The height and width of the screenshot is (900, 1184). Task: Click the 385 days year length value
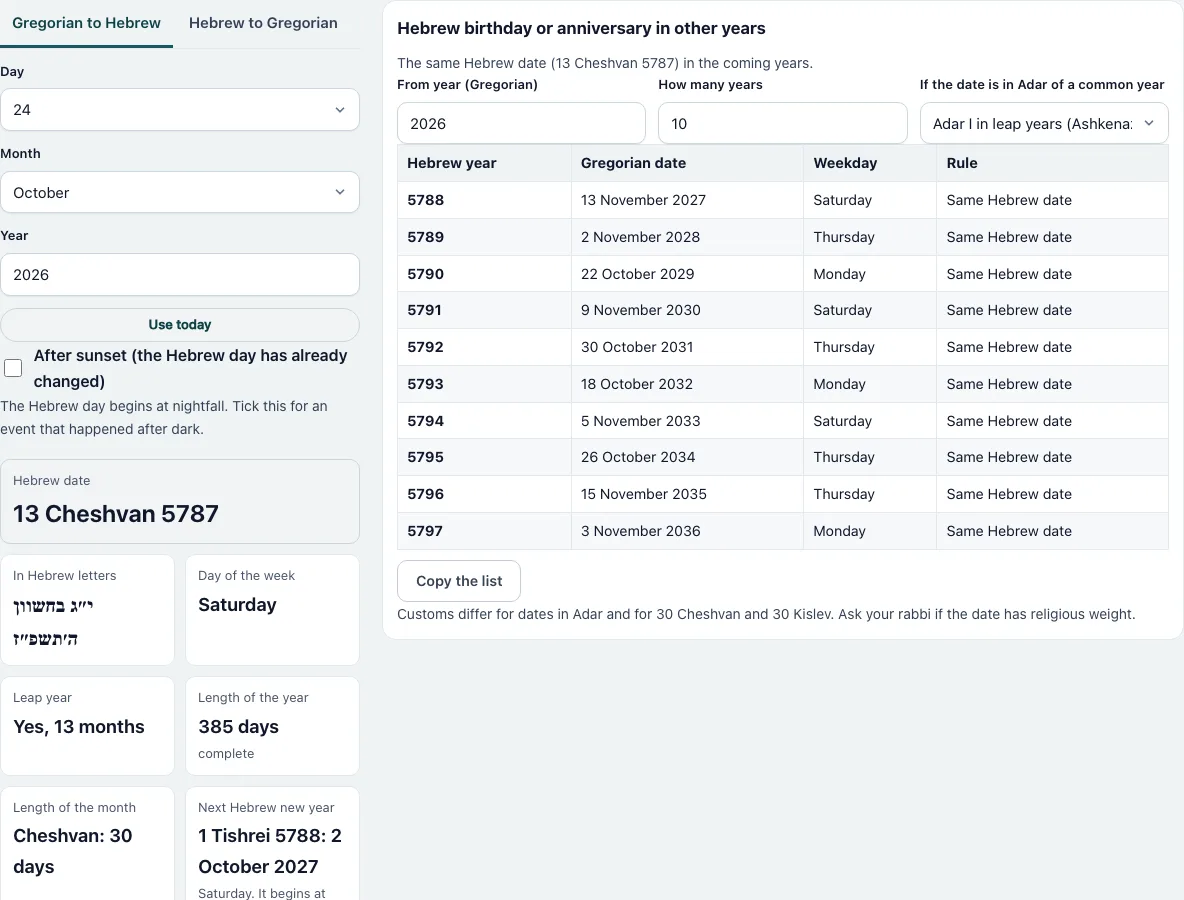239,726
